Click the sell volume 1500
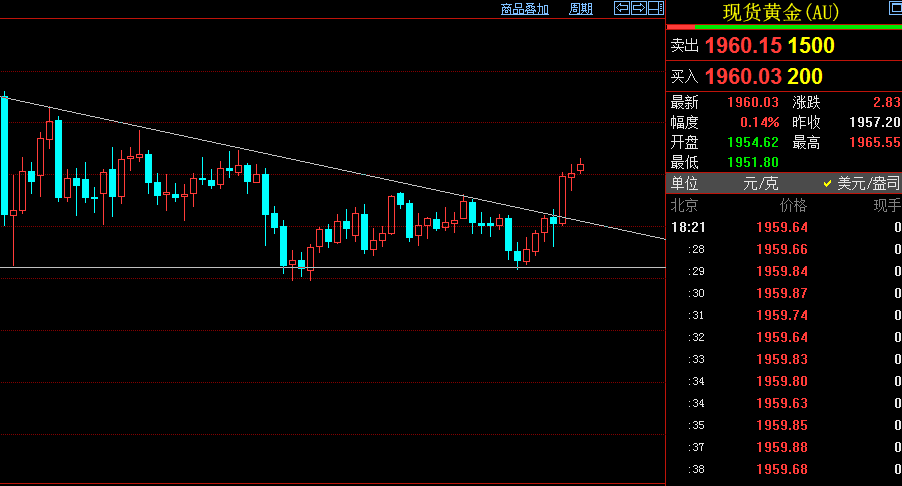This screenshot has width=902, height=486. (811, 45)
